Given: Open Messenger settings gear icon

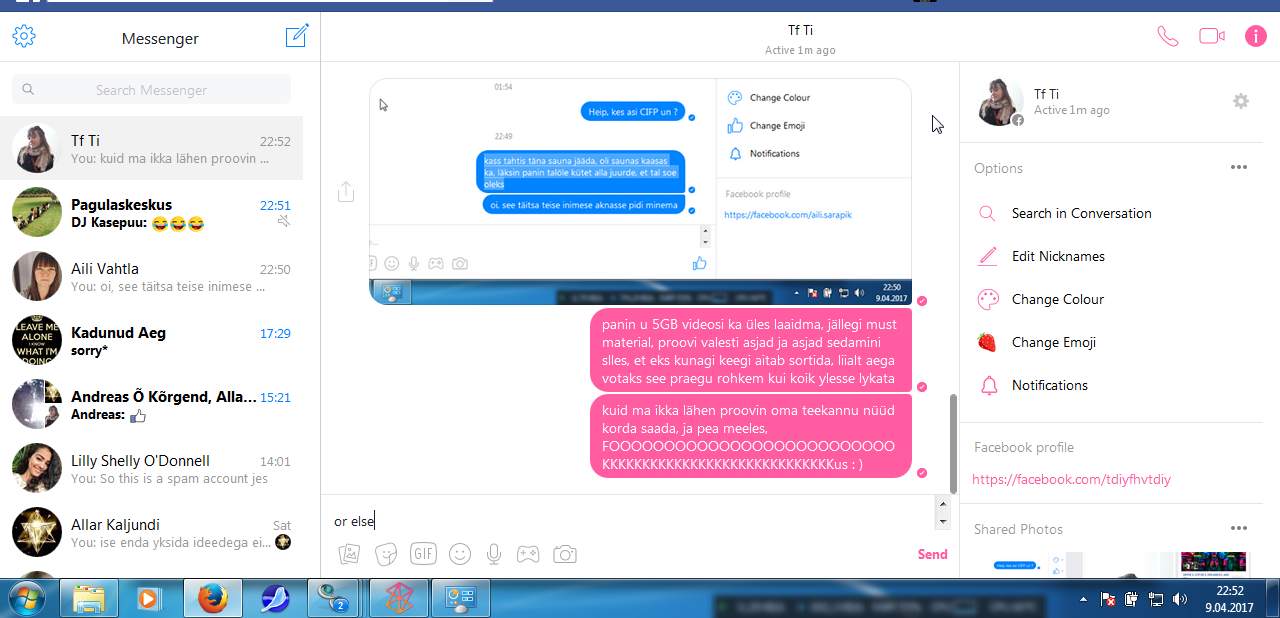Looking at the screenshot, I should click(24, 37).
